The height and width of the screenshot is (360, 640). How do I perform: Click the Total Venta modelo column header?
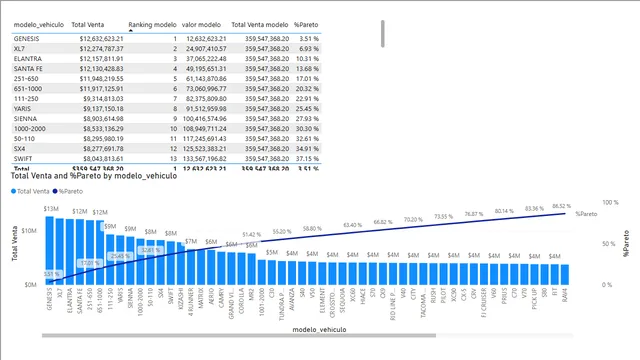click(x=260, y=25)
